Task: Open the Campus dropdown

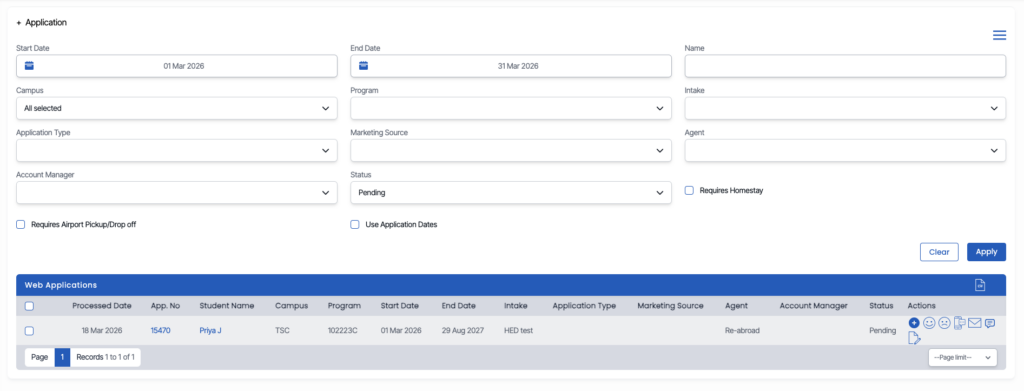Action: [x=176, y=108]
